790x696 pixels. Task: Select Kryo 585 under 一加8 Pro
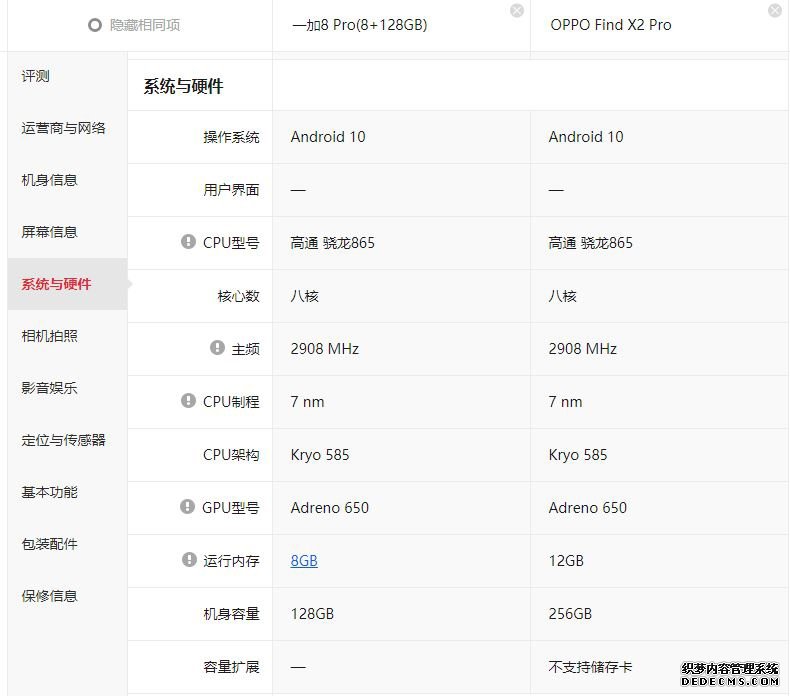point(320,455)
